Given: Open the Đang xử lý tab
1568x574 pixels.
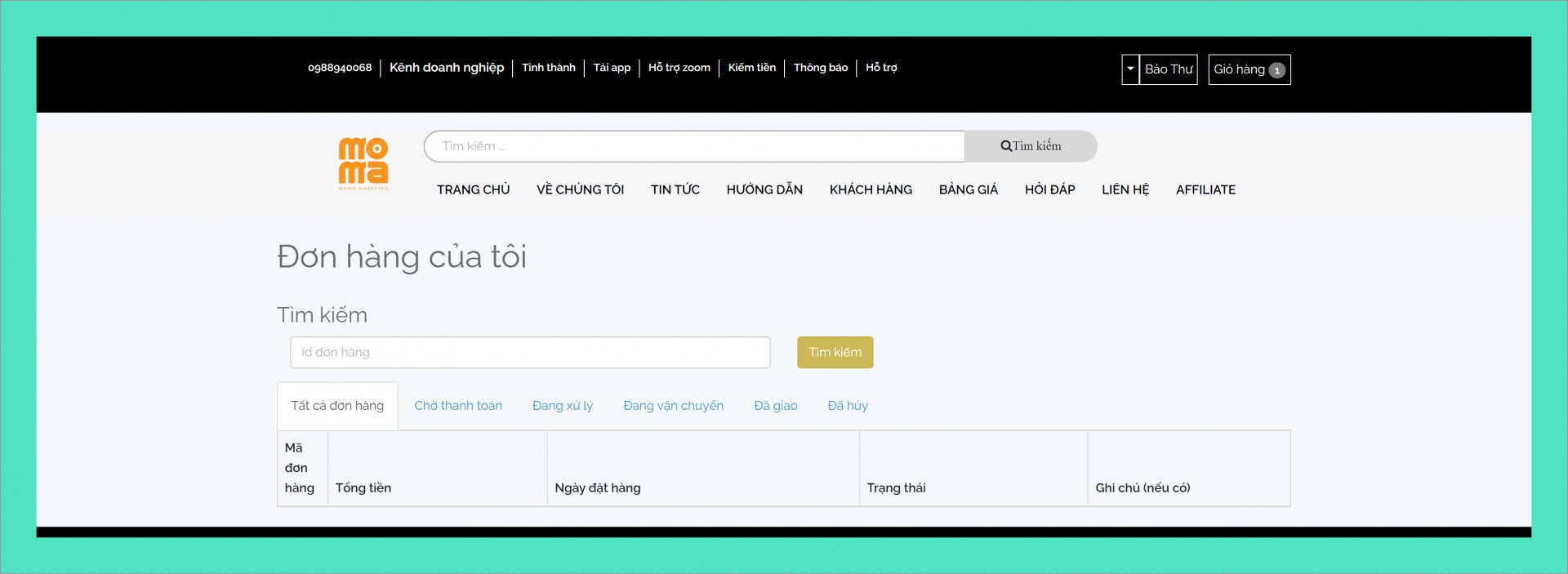Looking at the screenshot, I should click(x=563, y=406).
